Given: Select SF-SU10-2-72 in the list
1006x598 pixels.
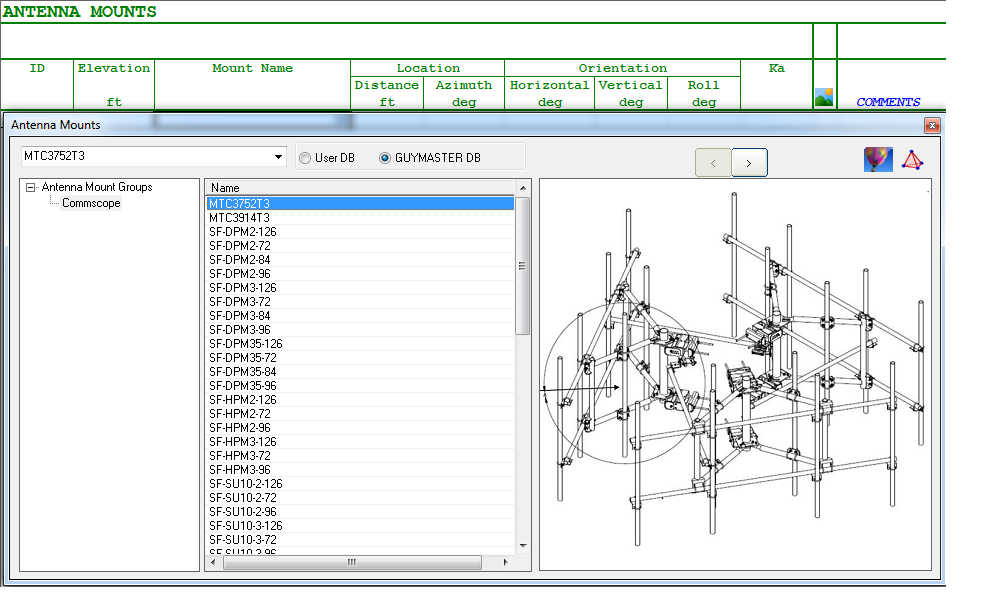Looking at the screenshot, I should pyautogui.click(x=360, y=498).
